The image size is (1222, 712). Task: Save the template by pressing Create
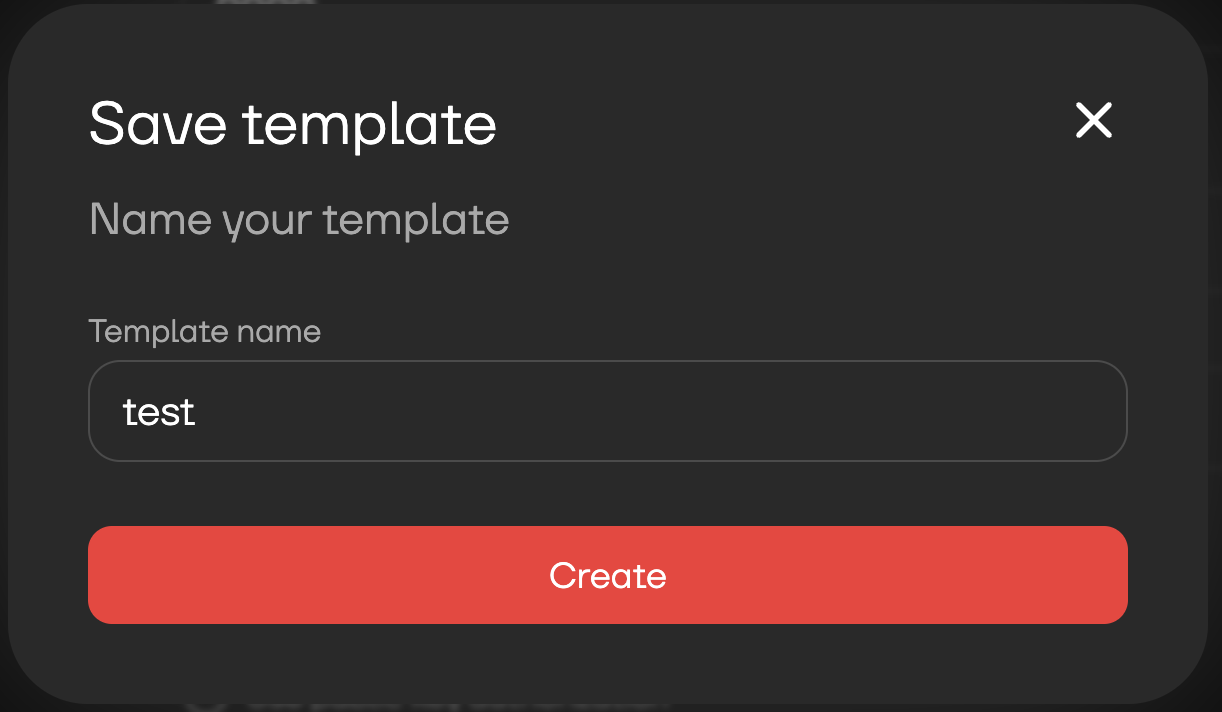point(607,575)
